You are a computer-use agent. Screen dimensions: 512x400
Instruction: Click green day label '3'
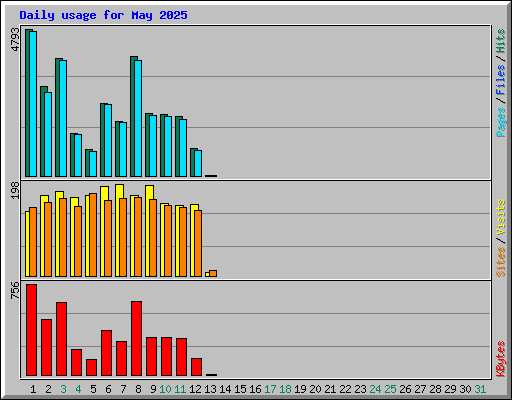[63, 389]
